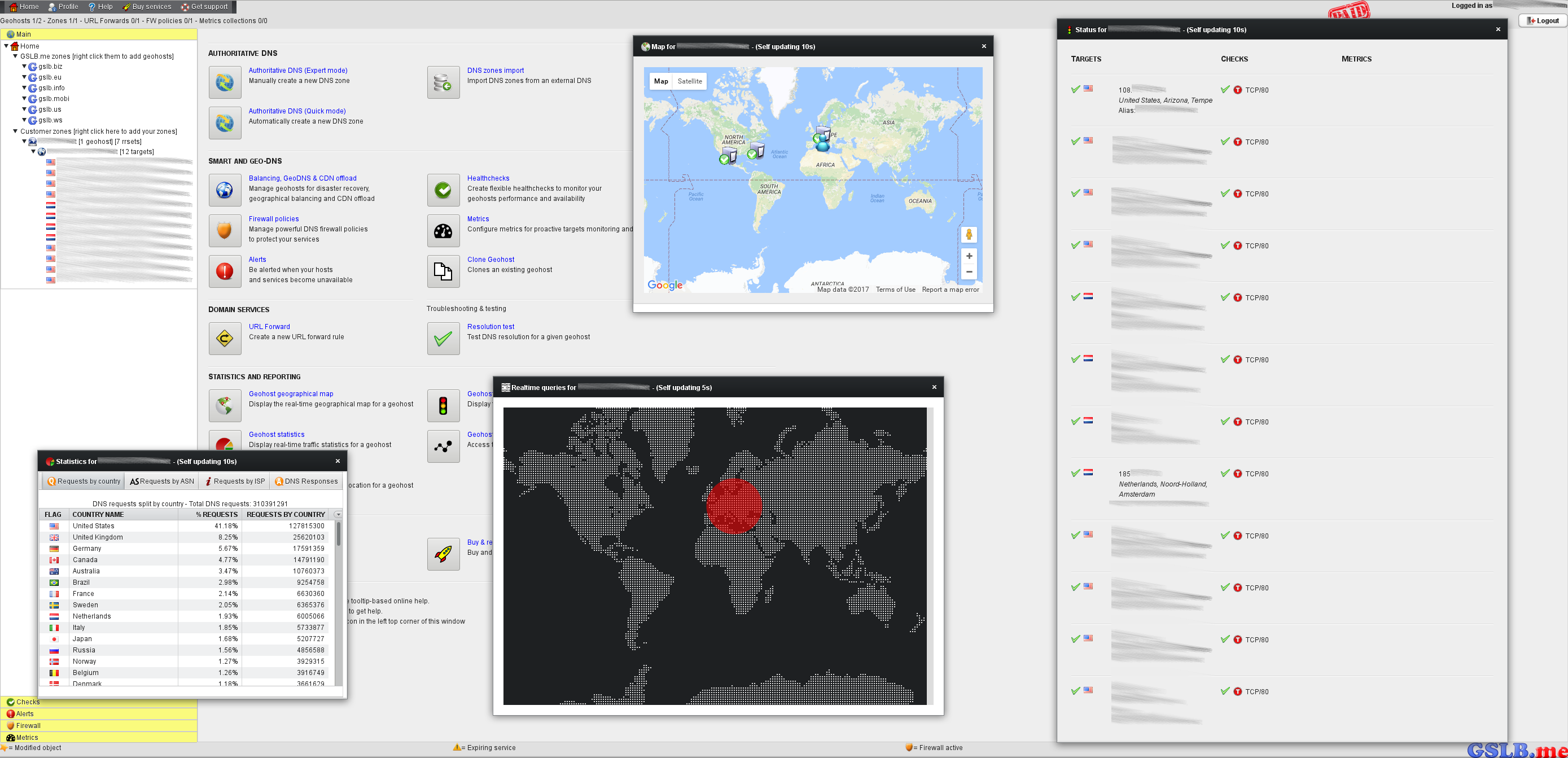Click Report a map error link
This screenshot has height=758, width=1568.
click(950, 290)
